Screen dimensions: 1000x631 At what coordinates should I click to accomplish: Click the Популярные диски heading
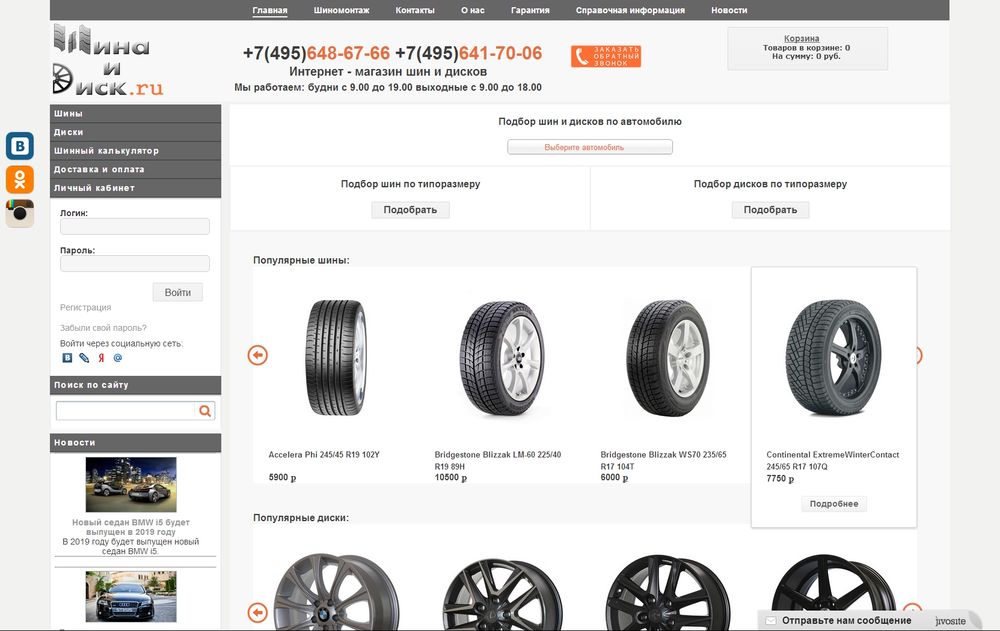[x=301, y=518]
